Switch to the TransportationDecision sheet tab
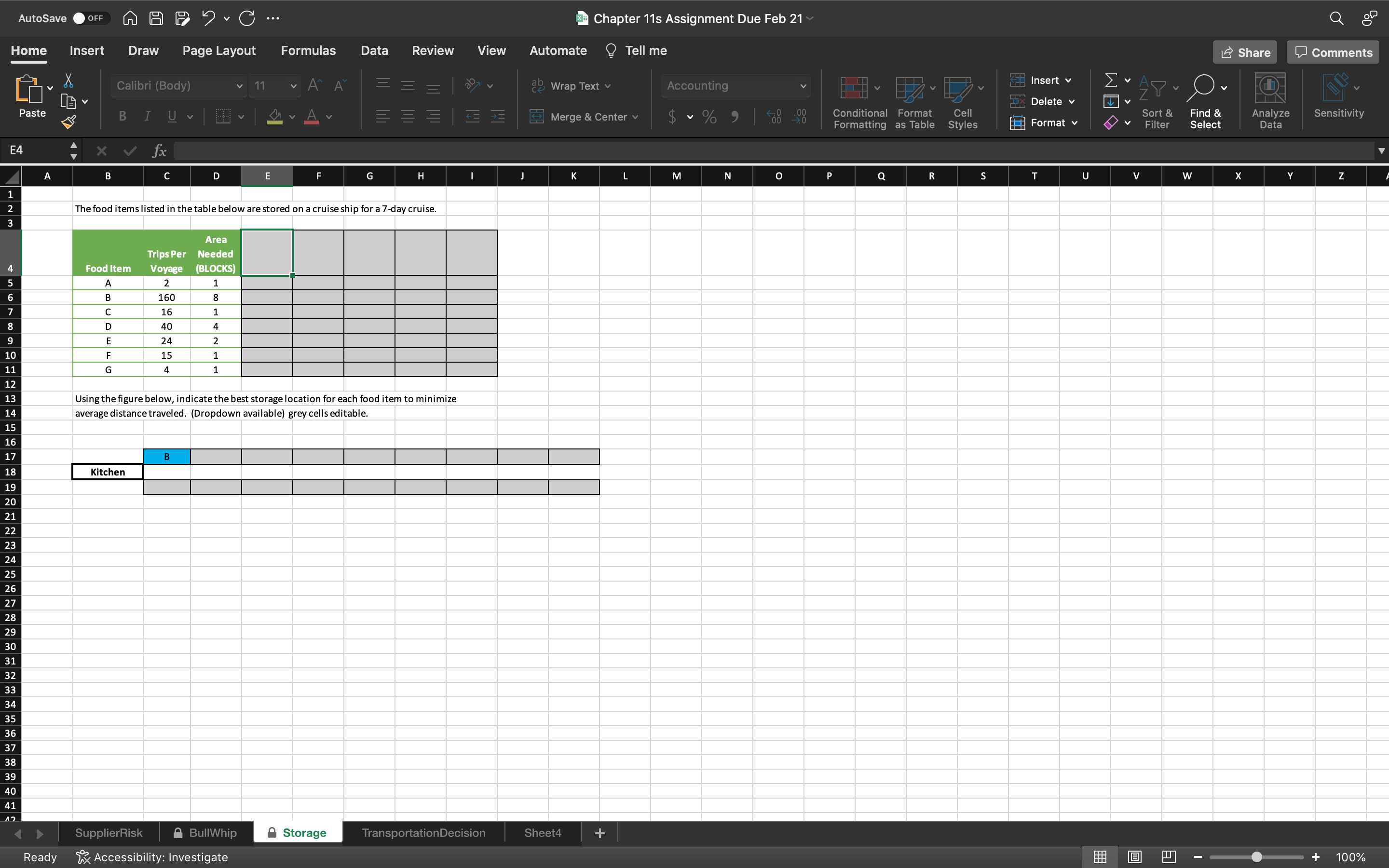1389x868 pixels. coord(423,832)
